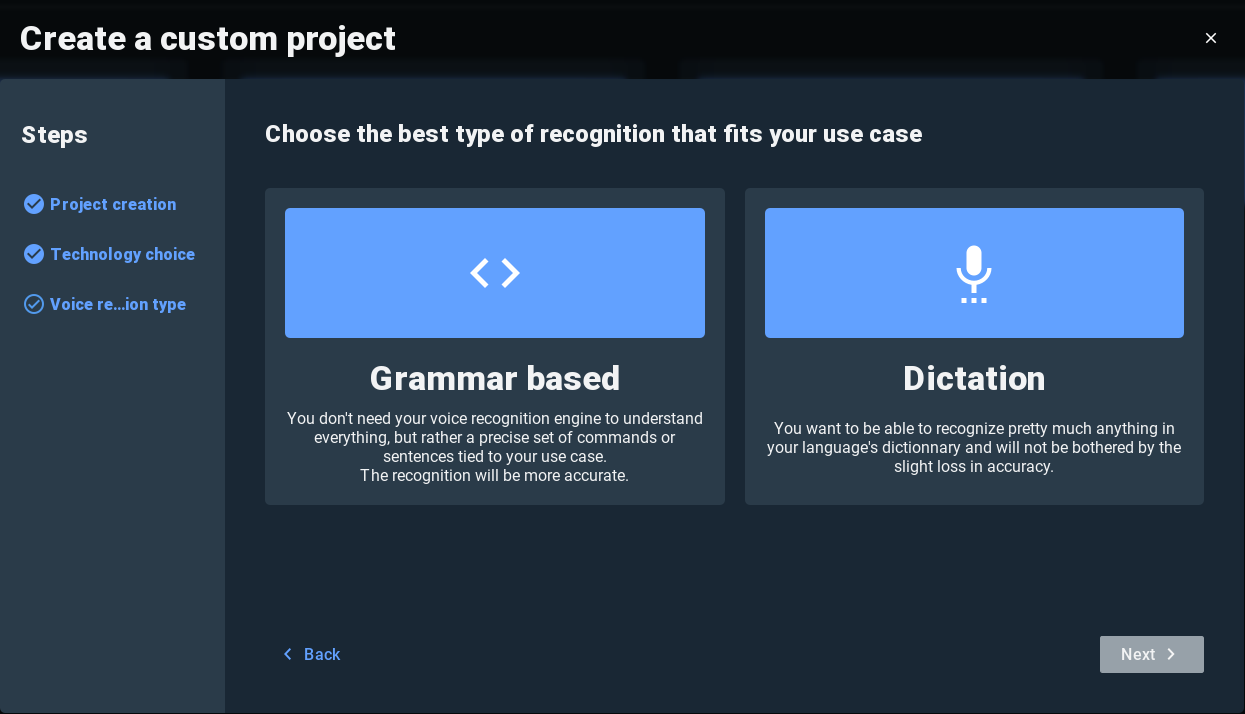Click the checkmark icon beside Voice recognition type
This screenshot has width=1245, height=714.
click(34, 304)
